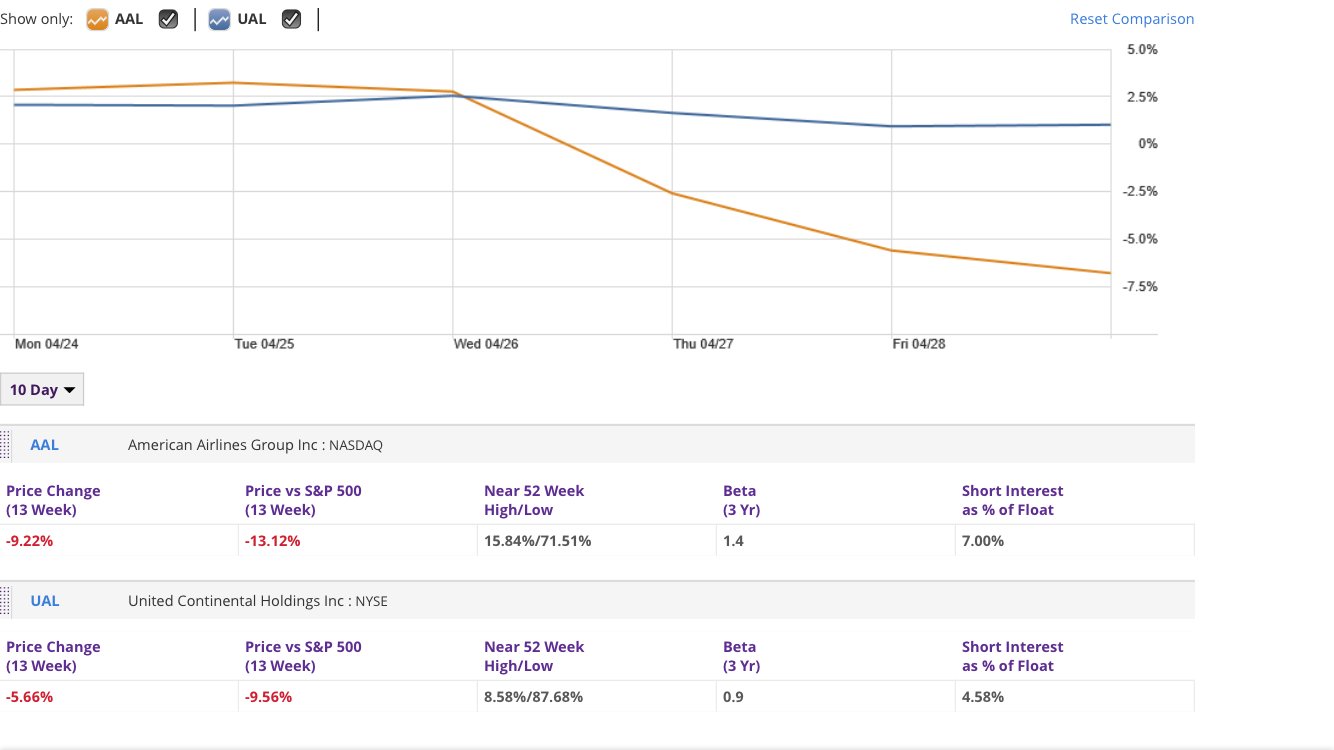Viewport: 1334px width, 750px height.
Task: Click AAL Near 52 Week High/Low header
Action: click(534, 500)
